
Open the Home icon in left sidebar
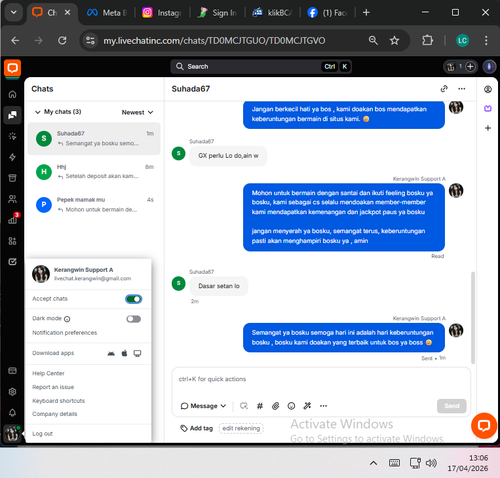[x=12, y=94]
